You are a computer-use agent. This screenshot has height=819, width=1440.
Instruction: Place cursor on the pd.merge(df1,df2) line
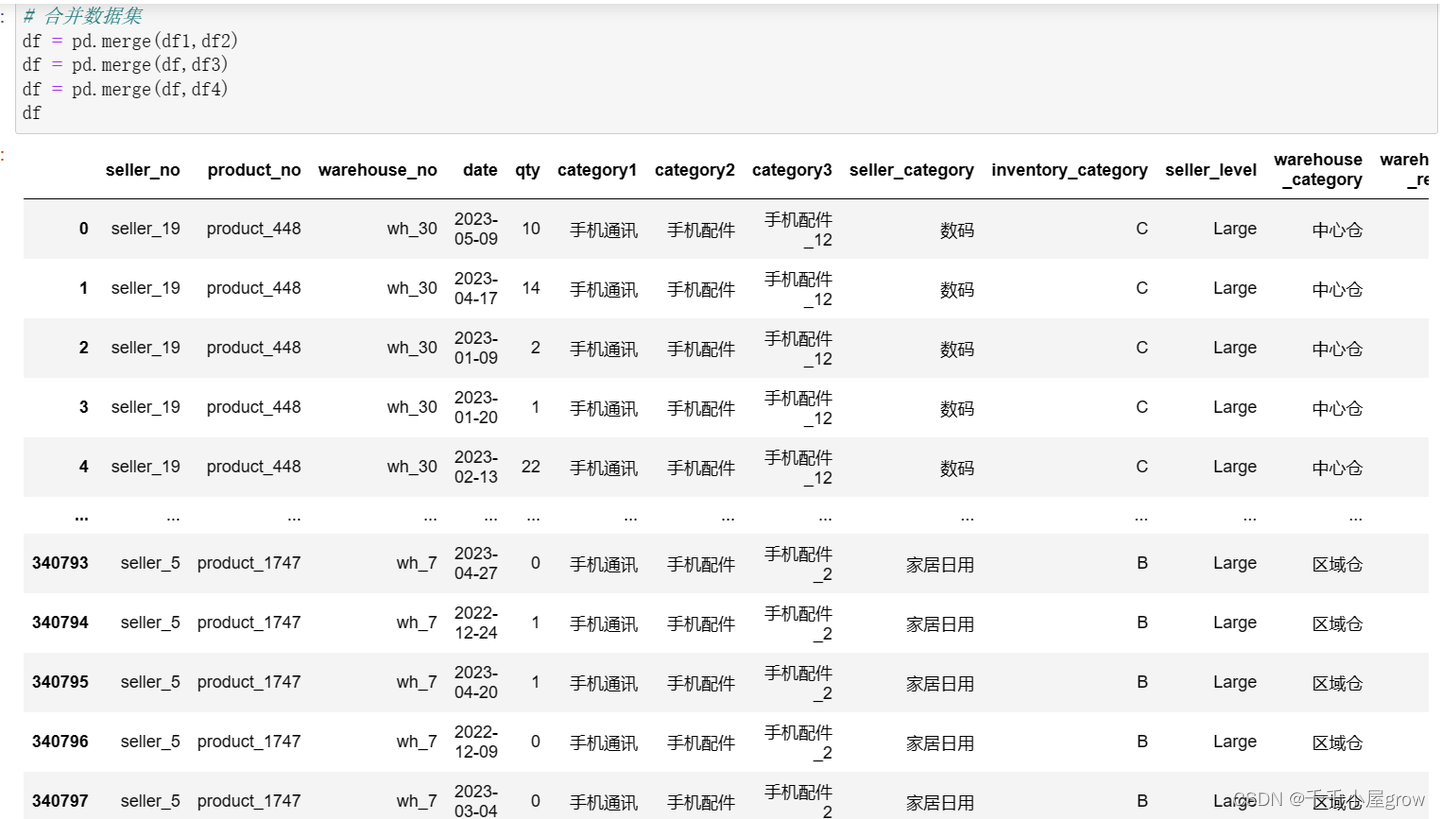pyautogui.click(x=130, y=41)
